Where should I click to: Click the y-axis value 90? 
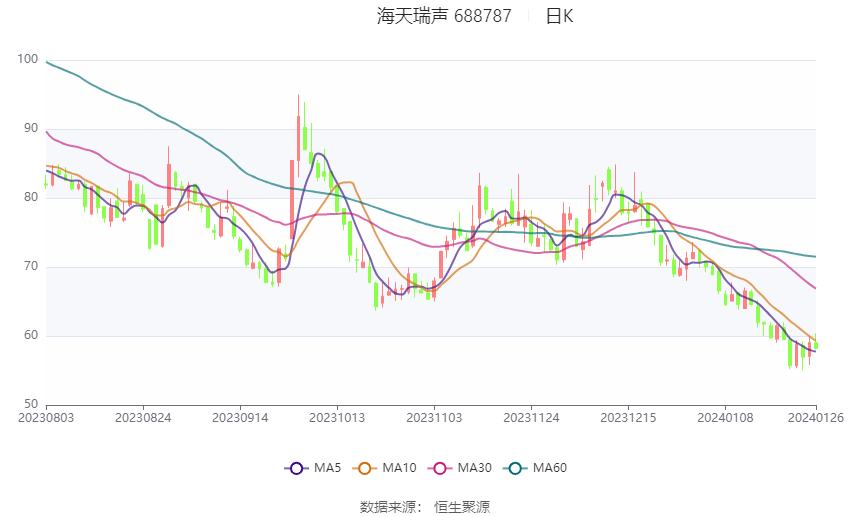click(x=31, y=128)
